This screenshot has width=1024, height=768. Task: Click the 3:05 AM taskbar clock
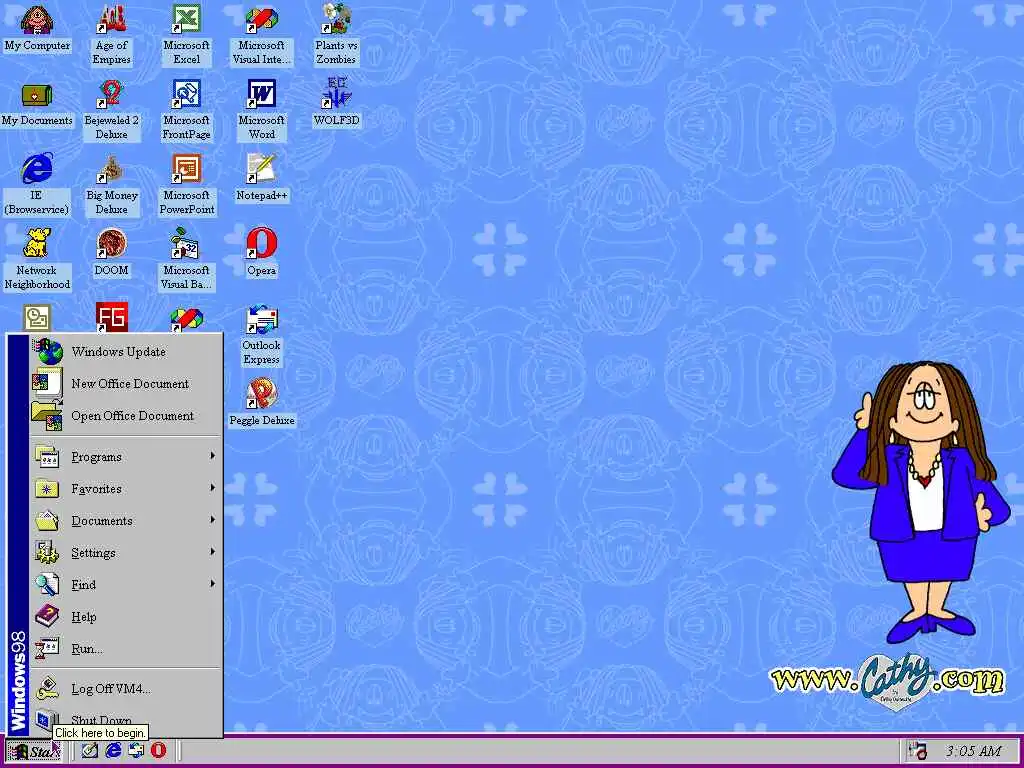point(973,751)
